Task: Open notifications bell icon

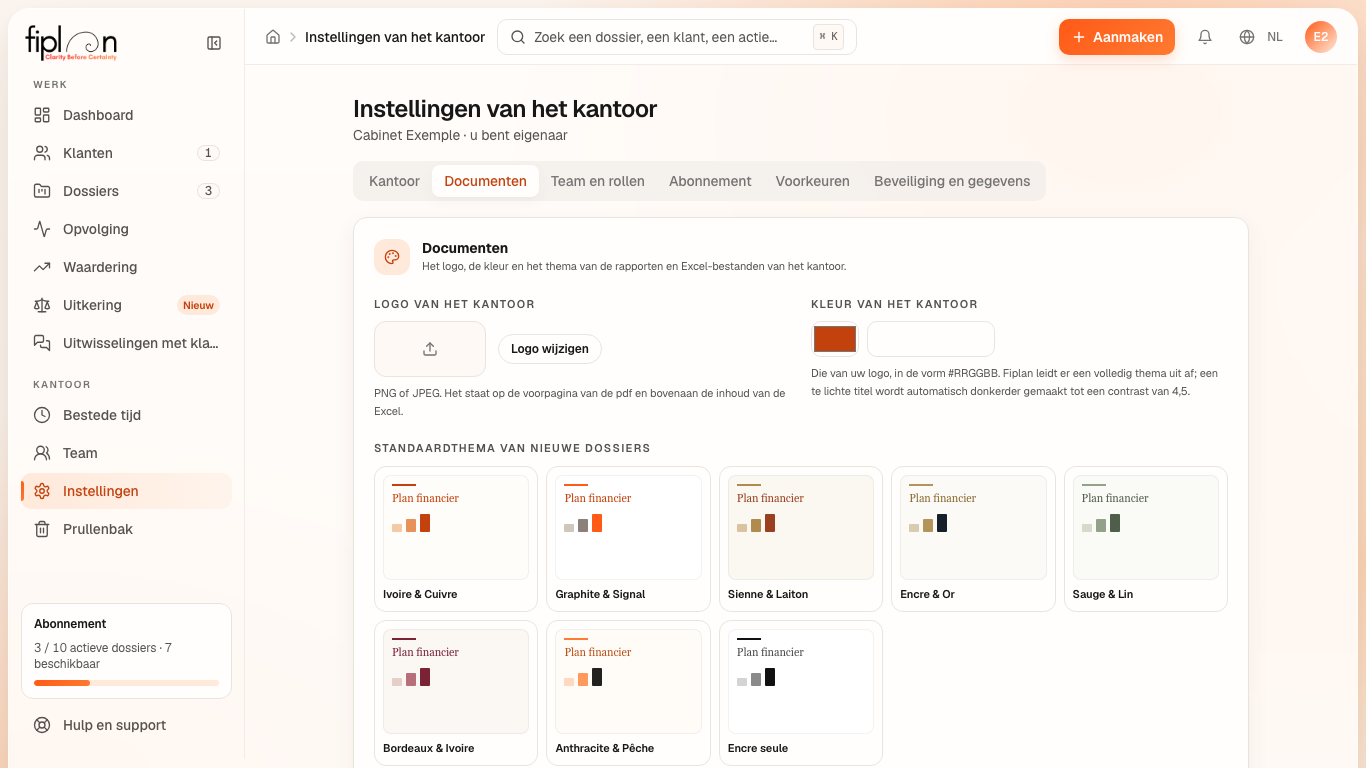Action: click(x=1205, y=37)
